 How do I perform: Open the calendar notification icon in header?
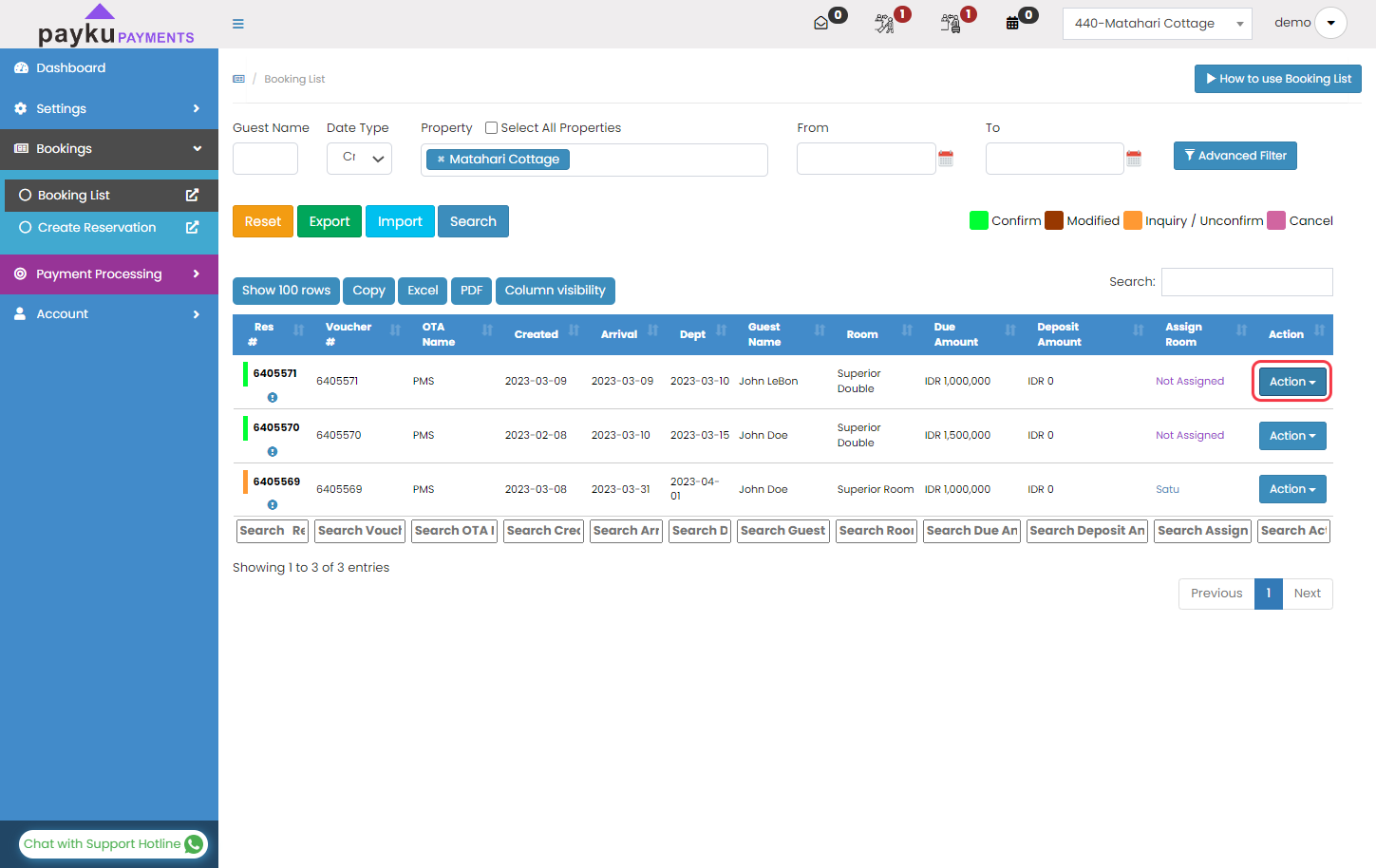coord(1012,24)
